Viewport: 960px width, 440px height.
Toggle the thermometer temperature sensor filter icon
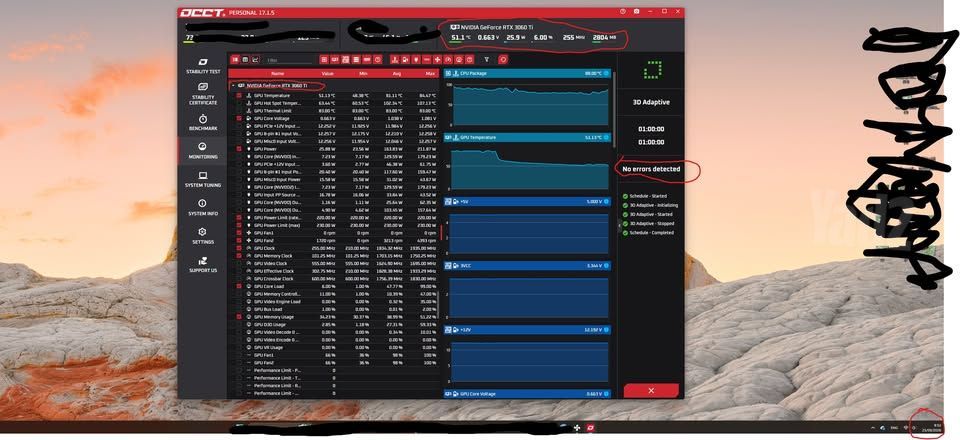(394, 59)
